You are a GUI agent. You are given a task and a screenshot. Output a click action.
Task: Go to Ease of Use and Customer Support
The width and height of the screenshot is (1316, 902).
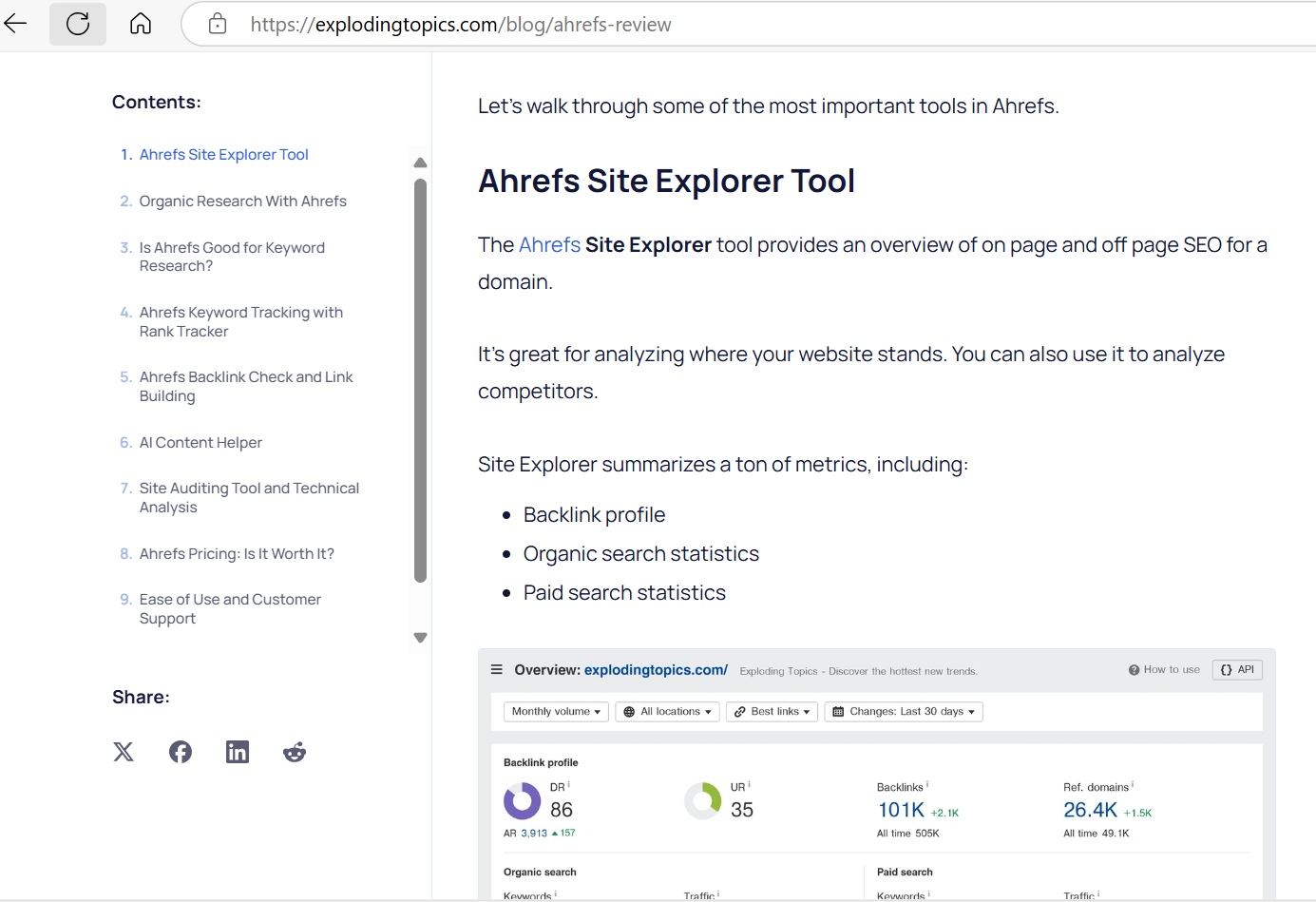click(230, 608)
